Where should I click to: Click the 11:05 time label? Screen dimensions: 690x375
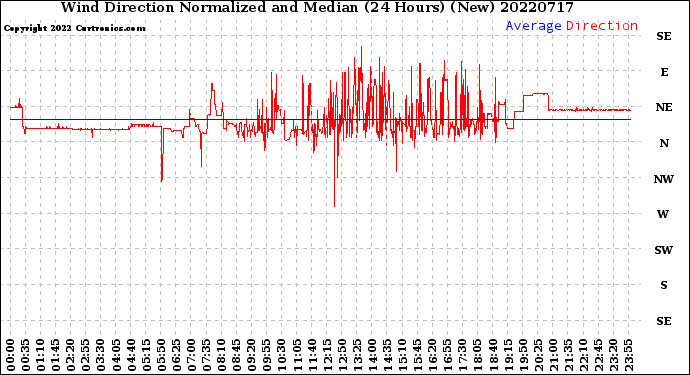296,355
